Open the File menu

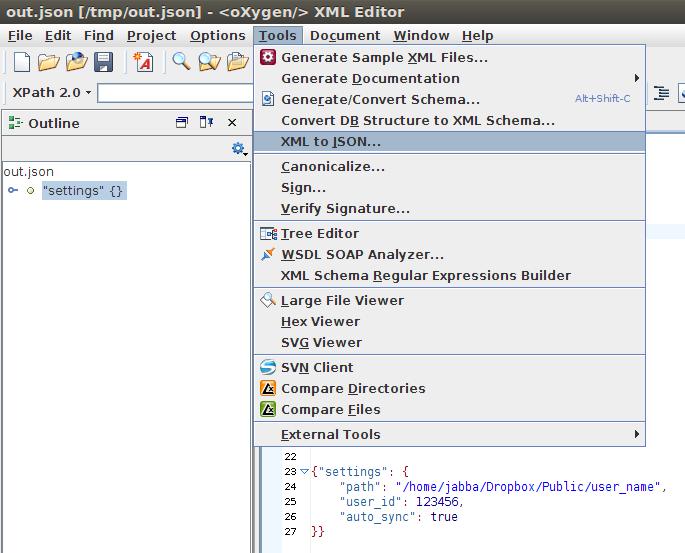pos(20,35)
